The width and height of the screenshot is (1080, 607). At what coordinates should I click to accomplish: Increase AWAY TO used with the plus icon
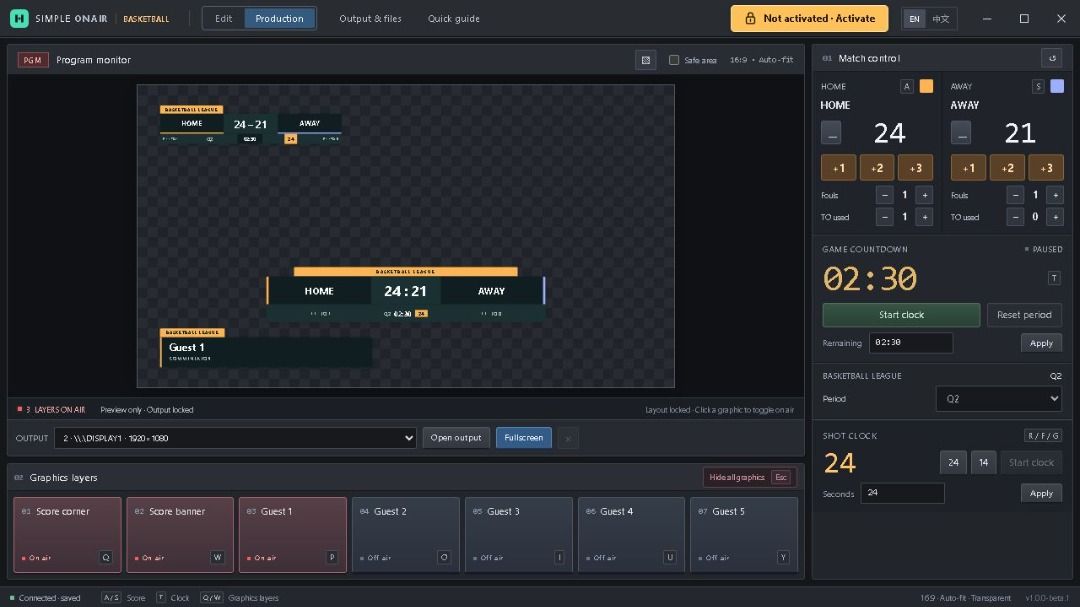[1055, 217]
